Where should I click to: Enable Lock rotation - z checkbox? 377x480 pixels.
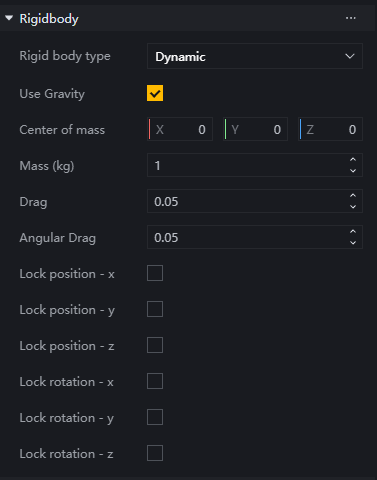(155, 453)
